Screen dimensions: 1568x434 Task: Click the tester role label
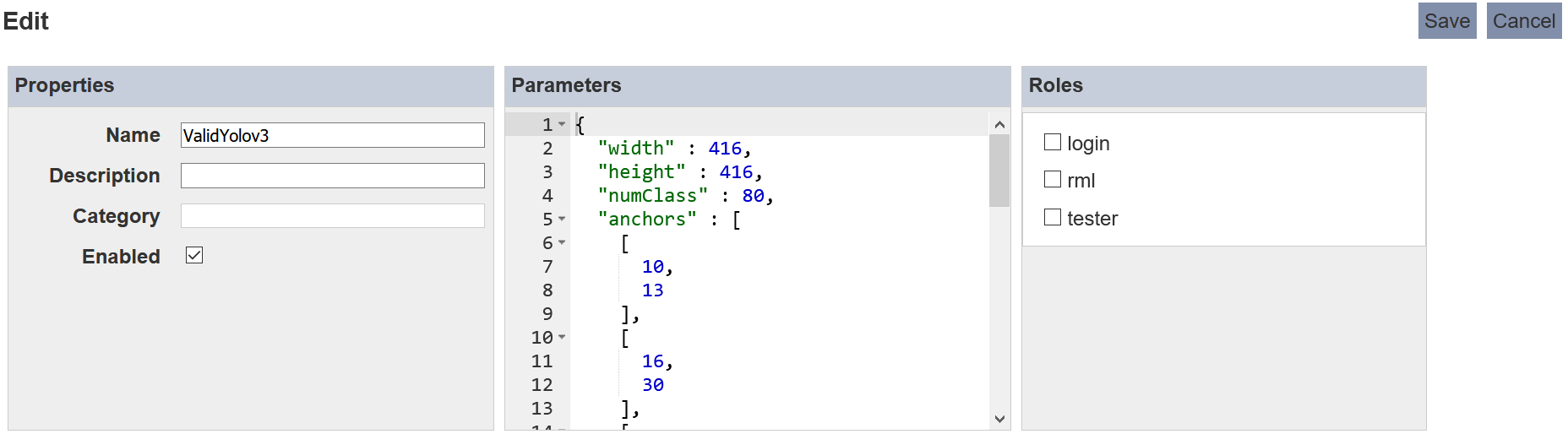pos(1092,219)
